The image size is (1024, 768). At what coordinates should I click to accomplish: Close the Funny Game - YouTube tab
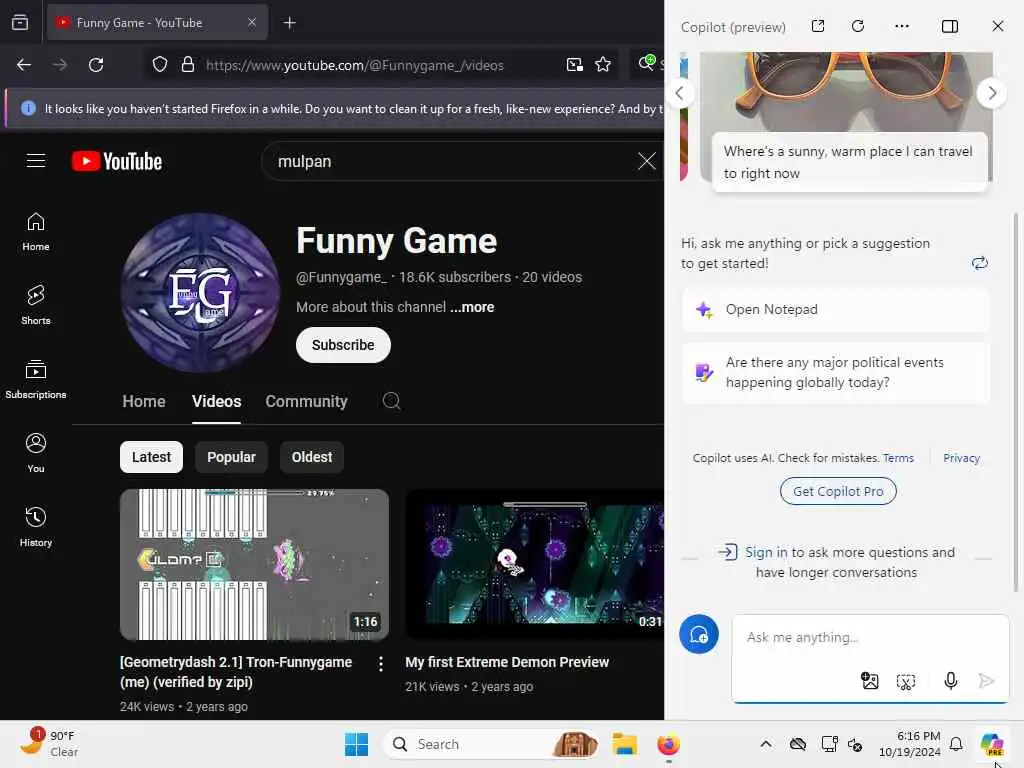[x=252, y=23]
